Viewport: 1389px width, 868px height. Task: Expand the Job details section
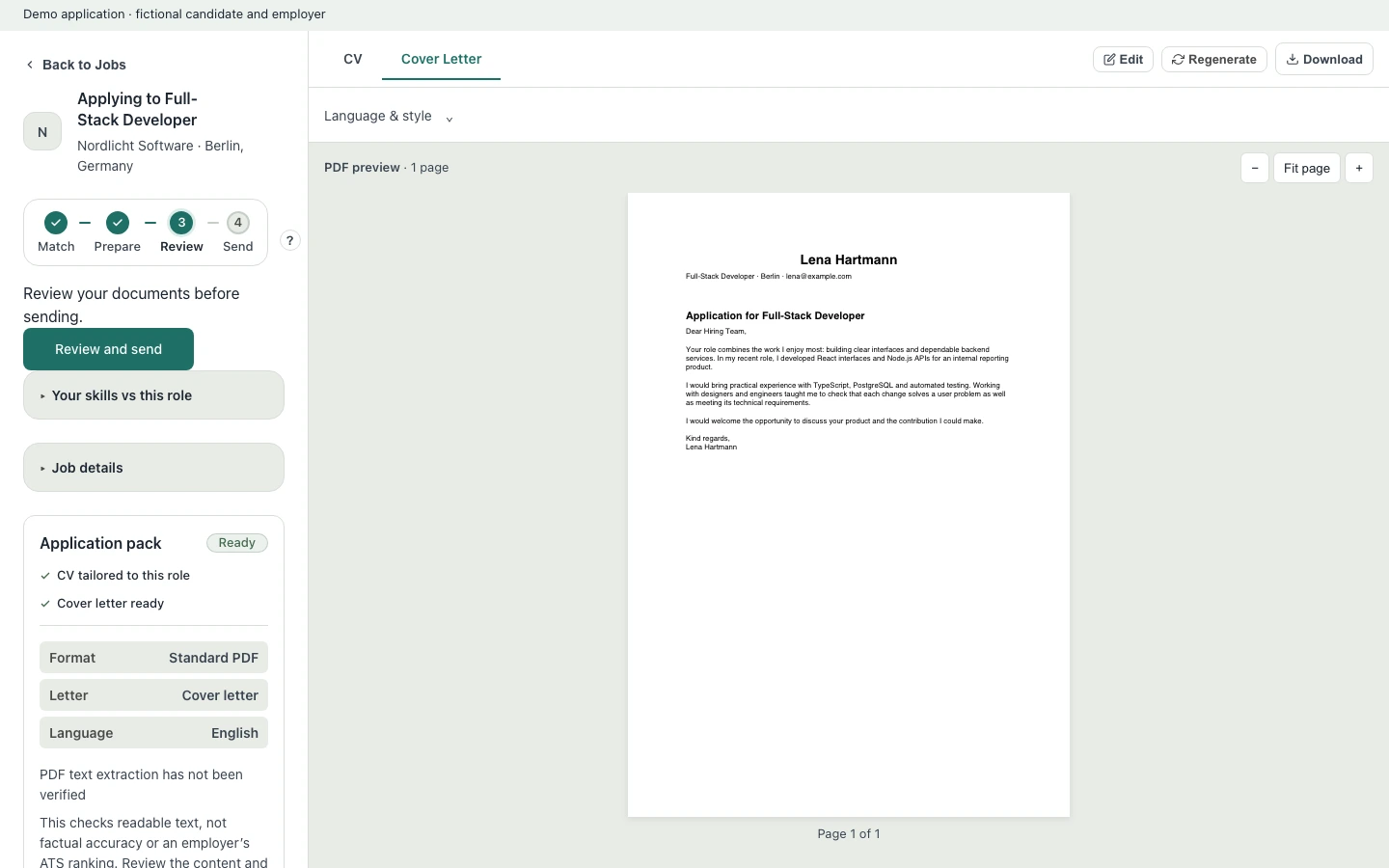coord(153,468)
